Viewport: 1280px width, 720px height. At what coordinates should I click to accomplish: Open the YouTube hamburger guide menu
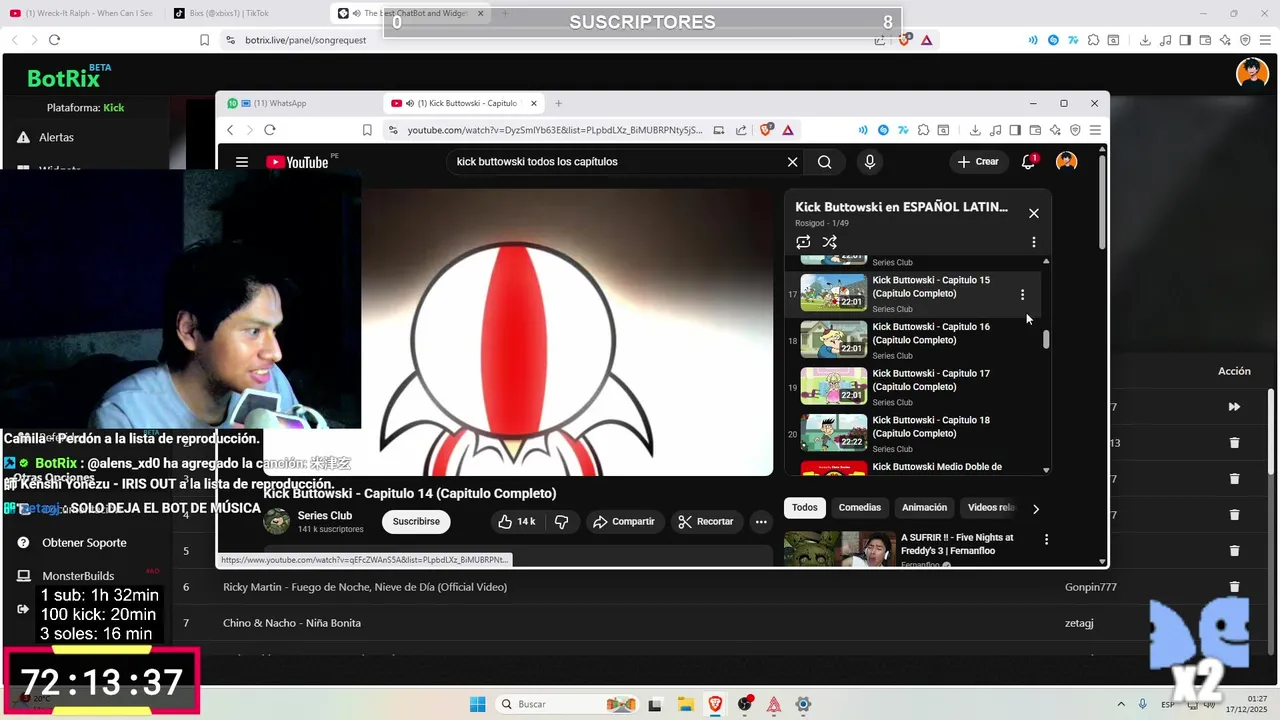[242, 162]
